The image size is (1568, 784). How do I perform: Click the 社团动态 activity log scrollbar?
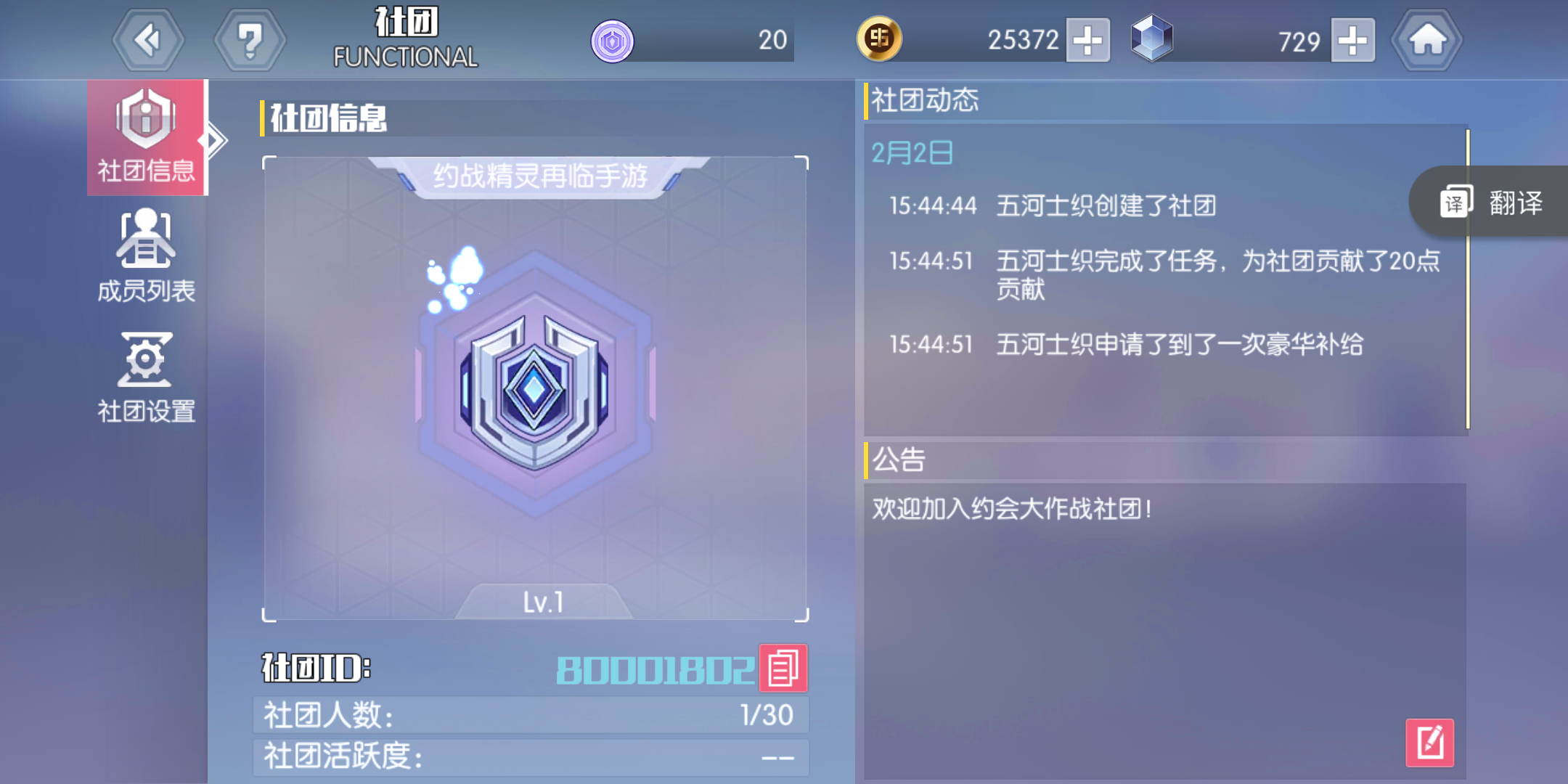(x=1468, y=279)
